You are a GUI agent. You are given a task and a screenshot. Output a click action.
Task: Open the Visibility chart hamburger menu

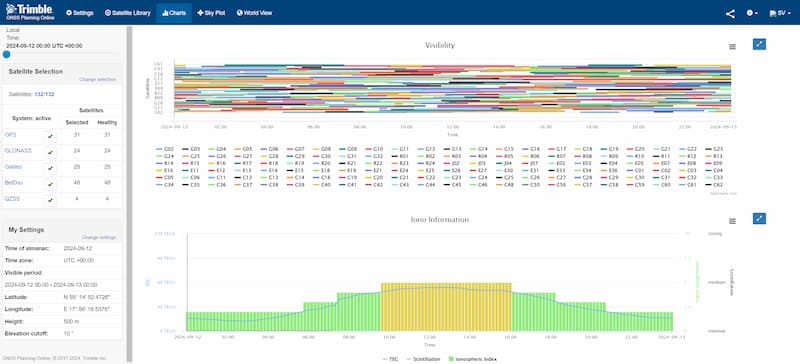pyautogui.click(x=732, y=46)
